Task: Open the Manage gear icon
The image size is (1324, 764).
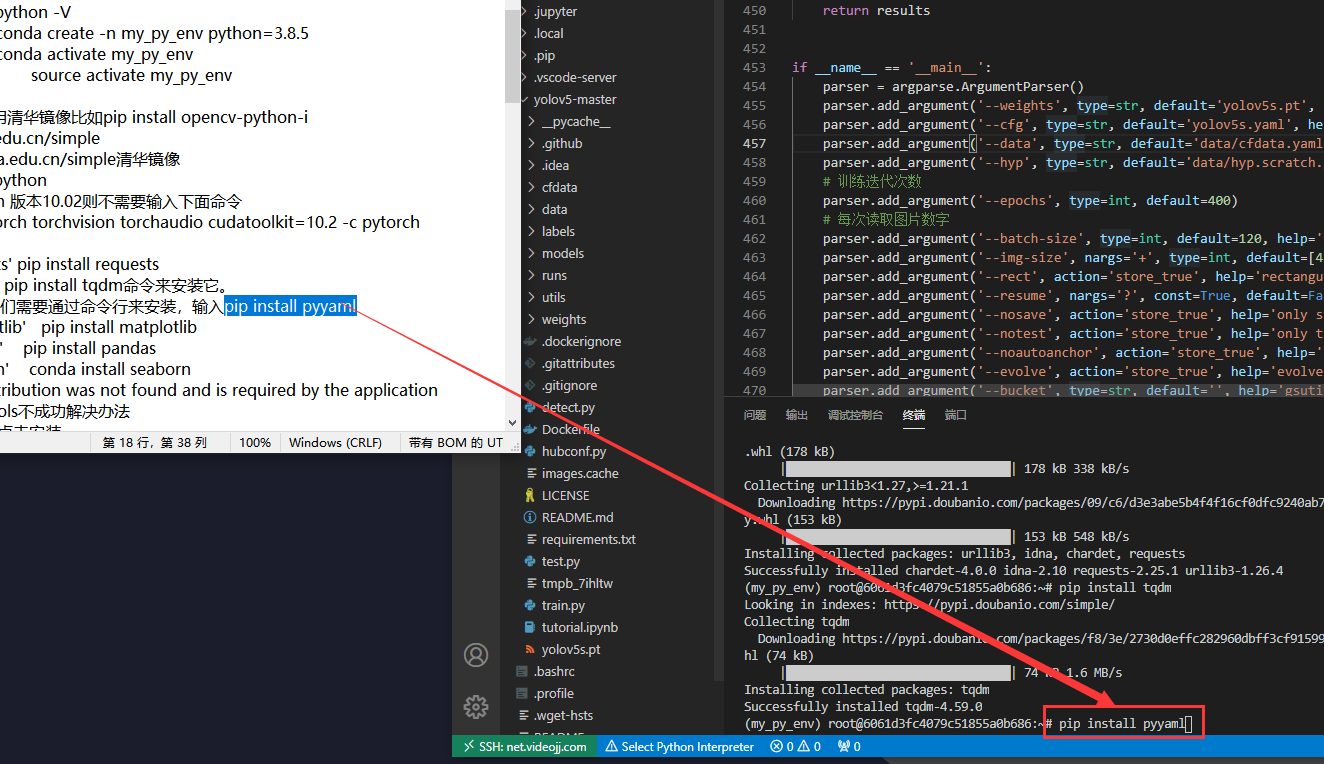Action: (x=476, y=706)
